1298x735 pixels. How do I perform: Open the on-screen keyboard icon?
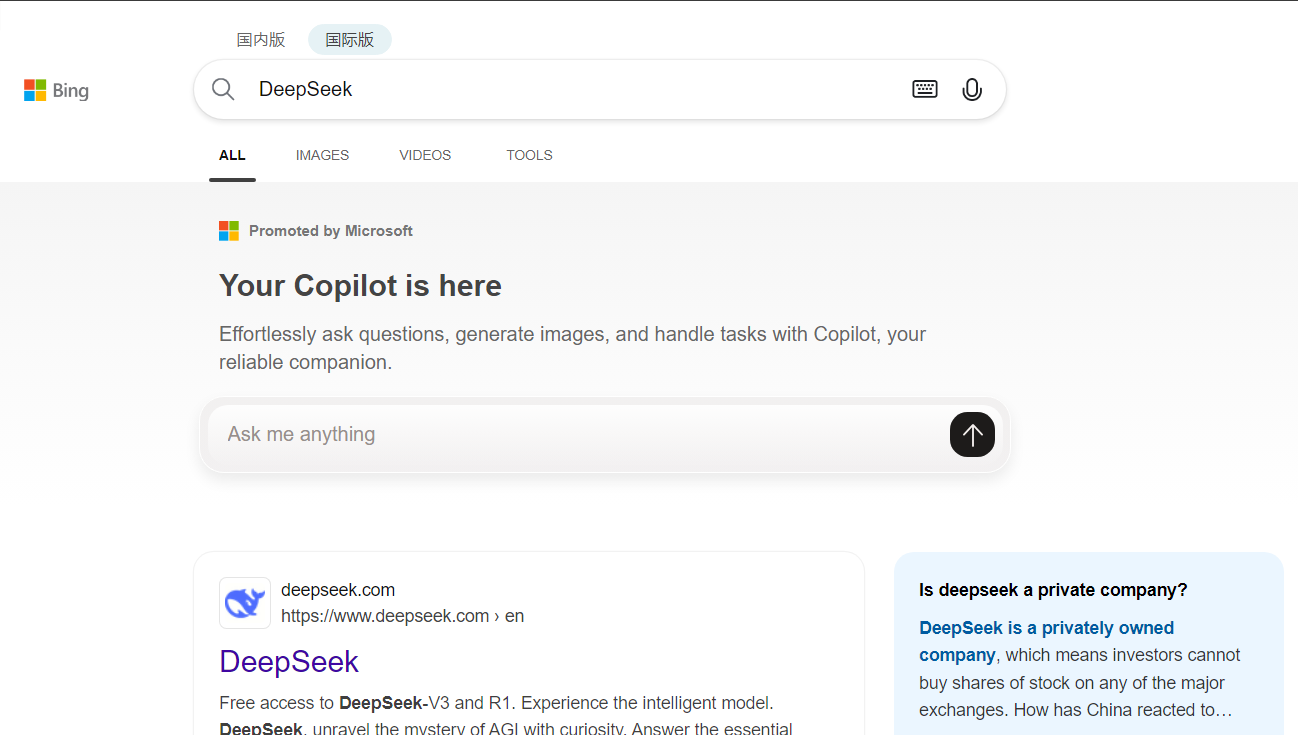925,89
